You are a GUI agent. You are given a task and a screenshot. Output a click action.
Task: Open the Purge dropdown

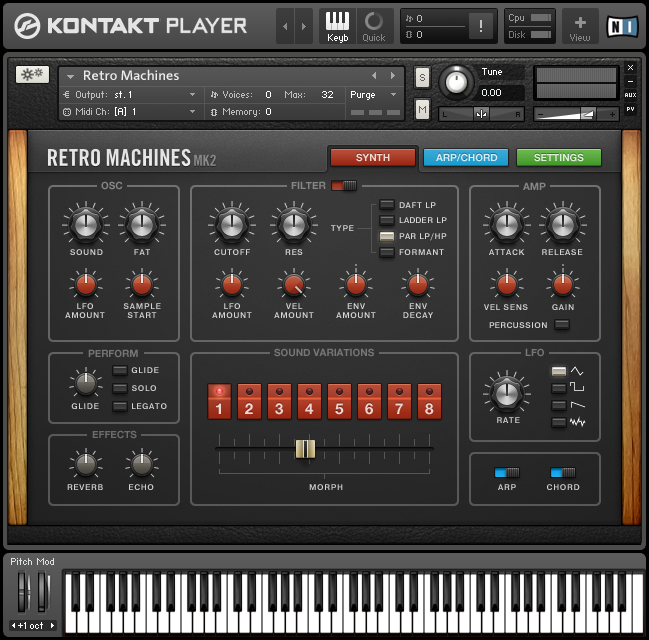(373, 95)
